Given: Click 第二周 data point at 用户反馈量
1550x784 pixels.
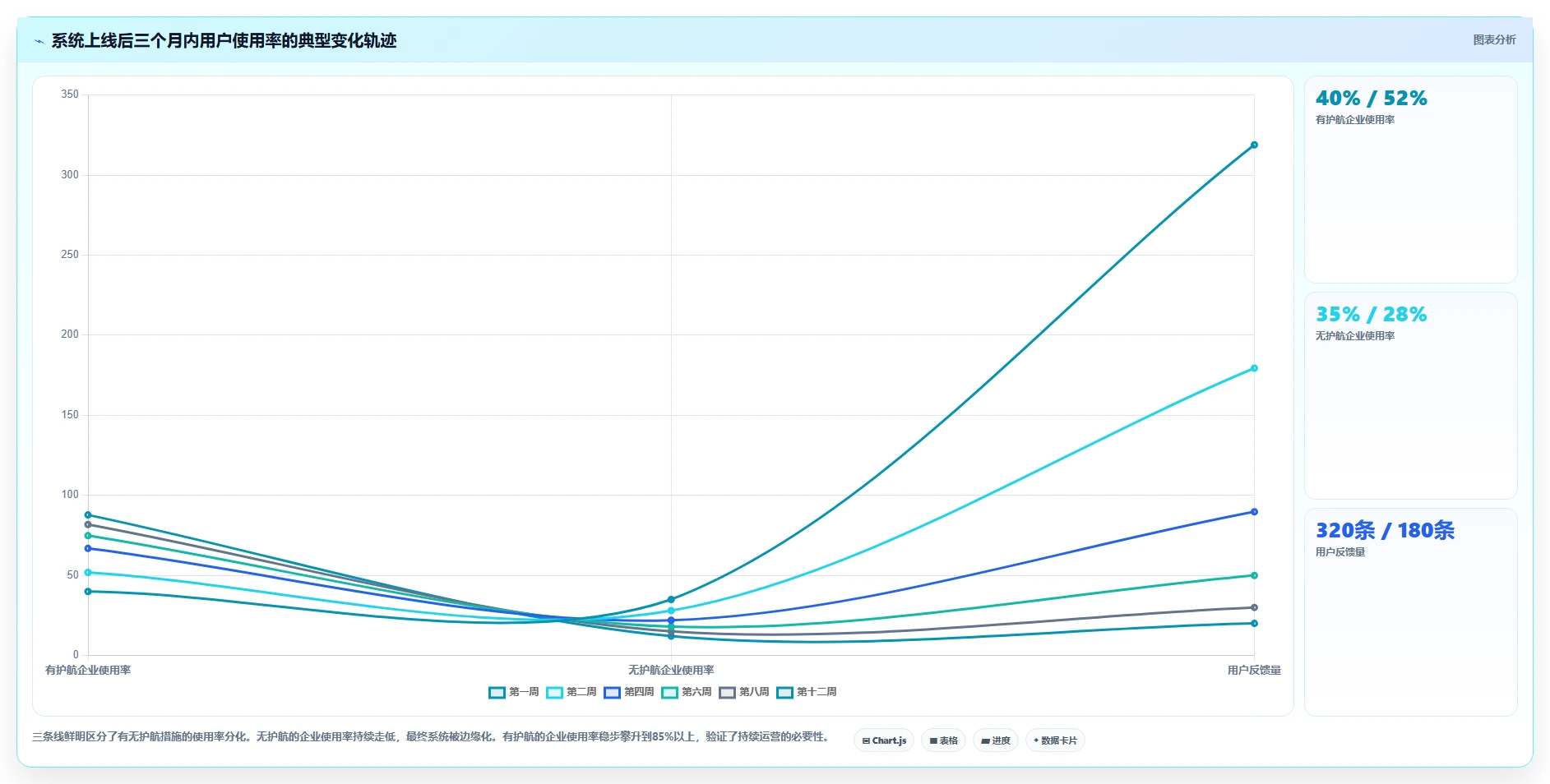Looking at the screenshot, I should click(x=1254, y=368).
